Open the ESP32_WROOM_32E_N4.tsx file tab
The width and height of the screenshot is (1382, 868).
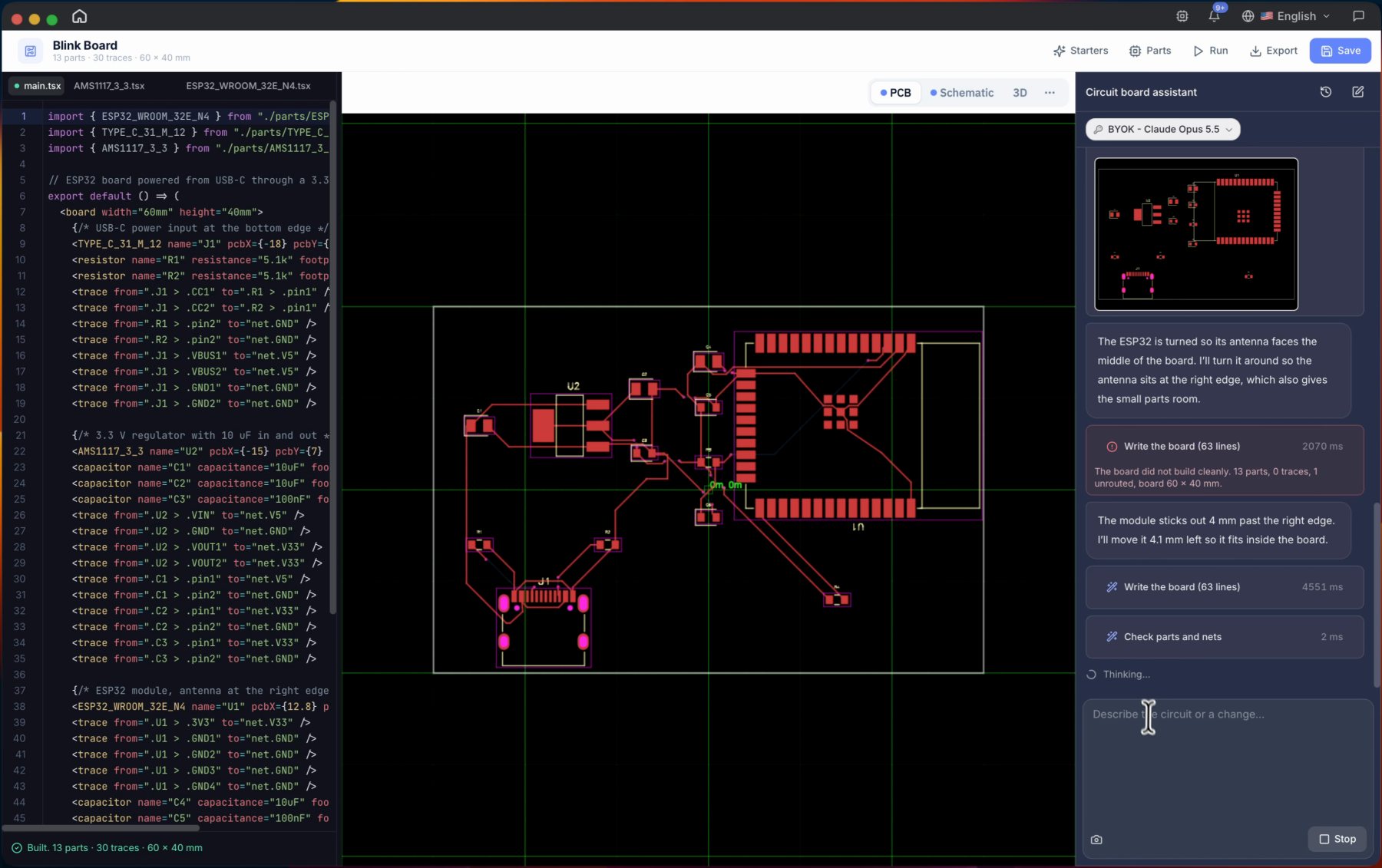click(x=248, y=86)
